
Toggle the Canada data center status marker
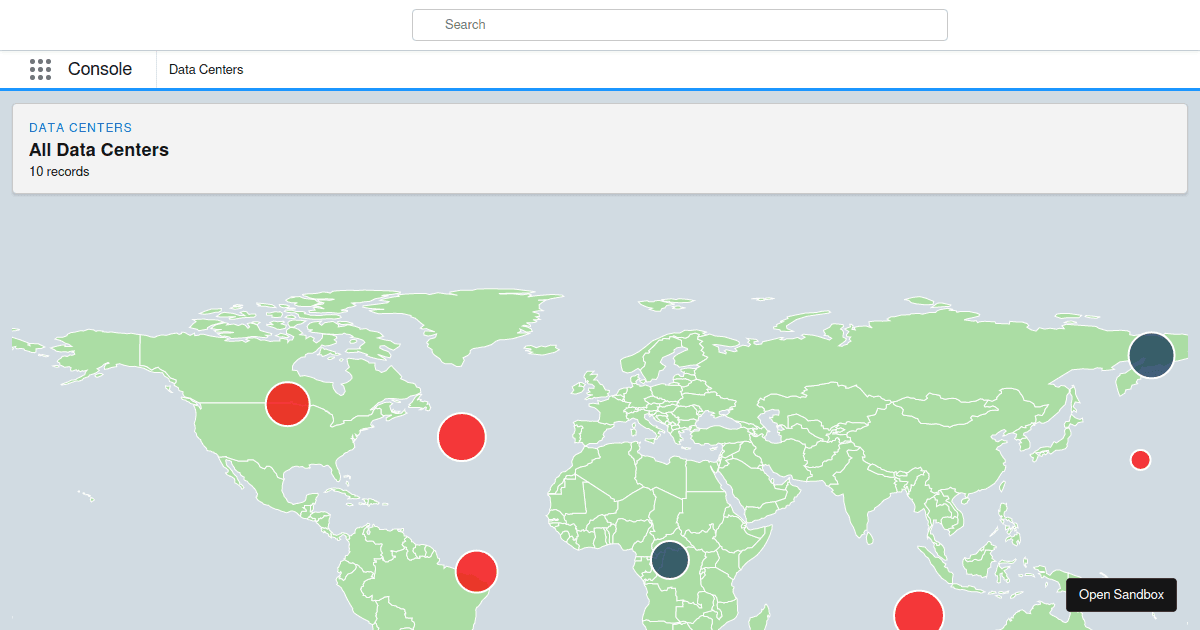(288, 404)
